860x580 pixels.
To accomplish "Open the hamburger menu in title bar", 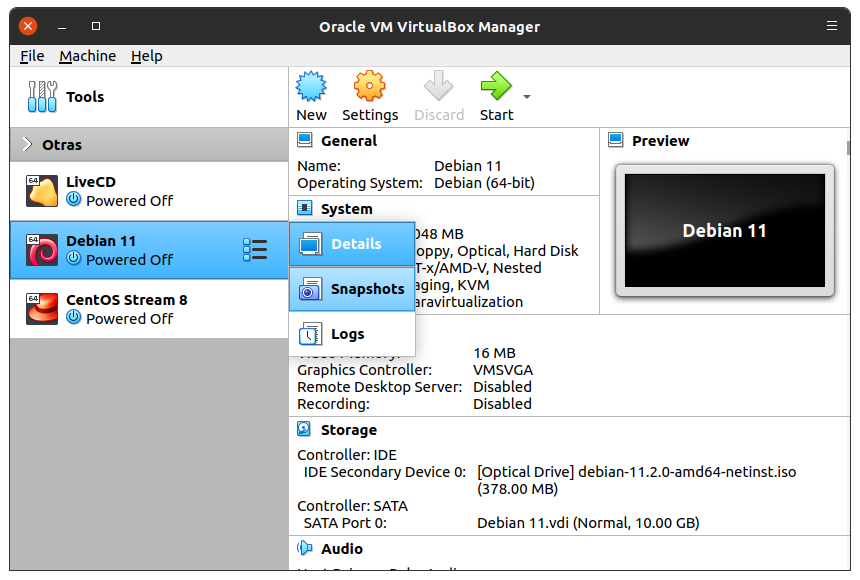I will click(x=832, y=26).
